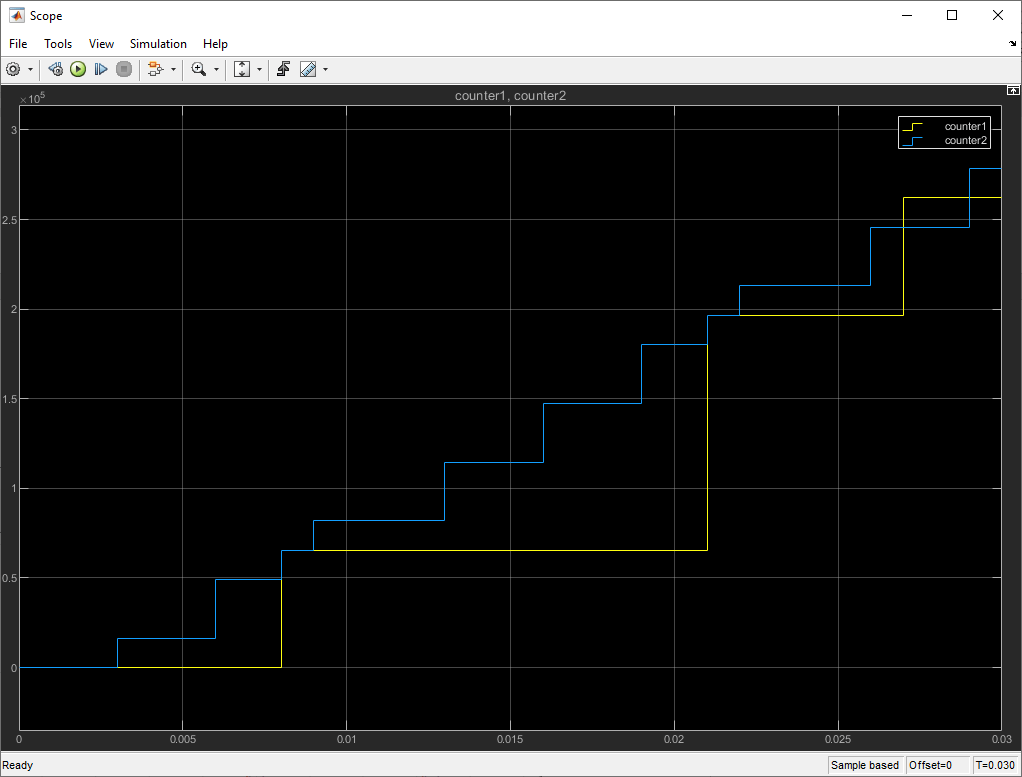1022x777 pixels.
Task: Click the Scale Y-Axis Limits icon
Action: (242, 69)
